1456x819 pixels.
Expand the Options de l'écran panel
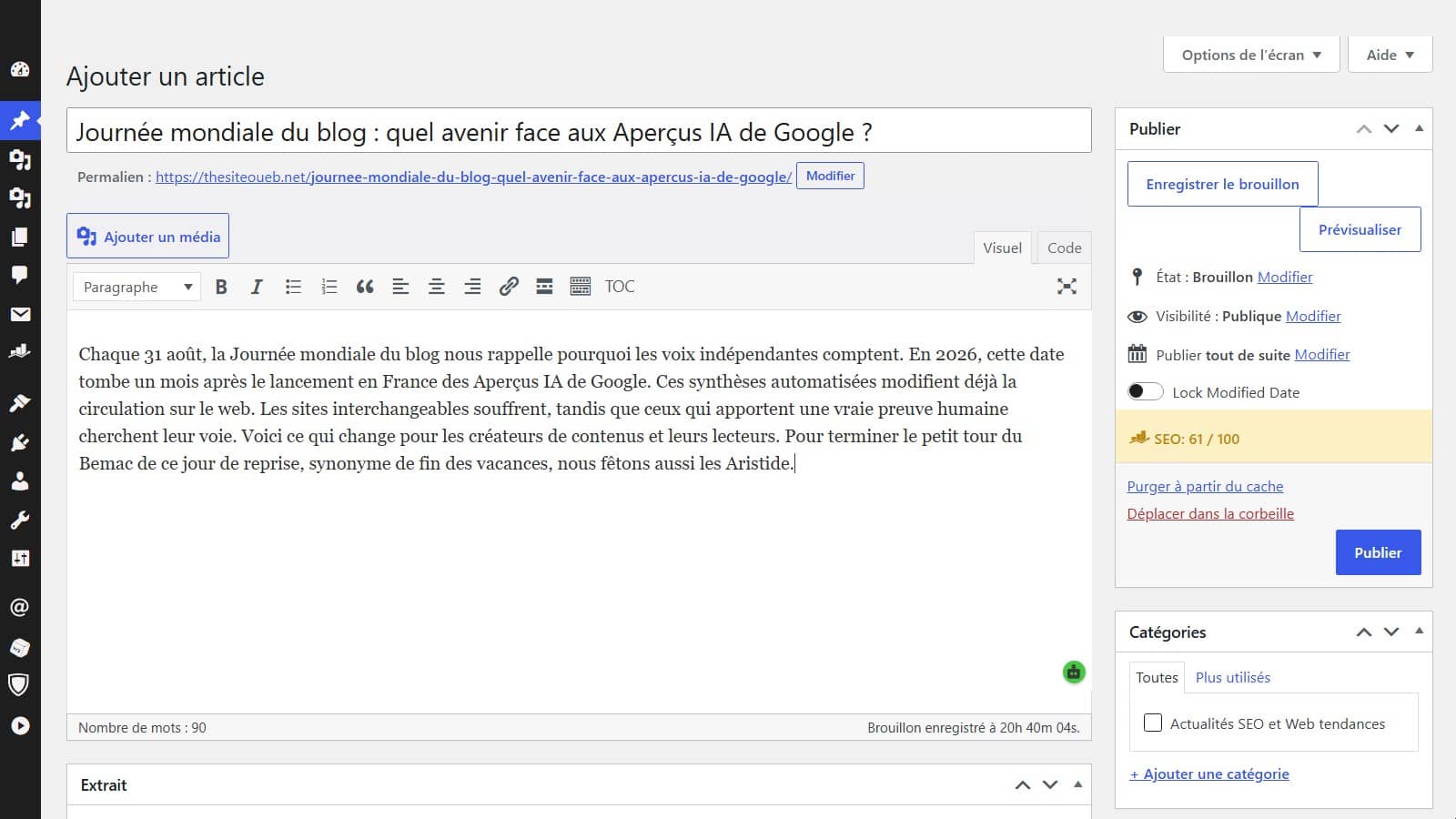(1251, 55)
